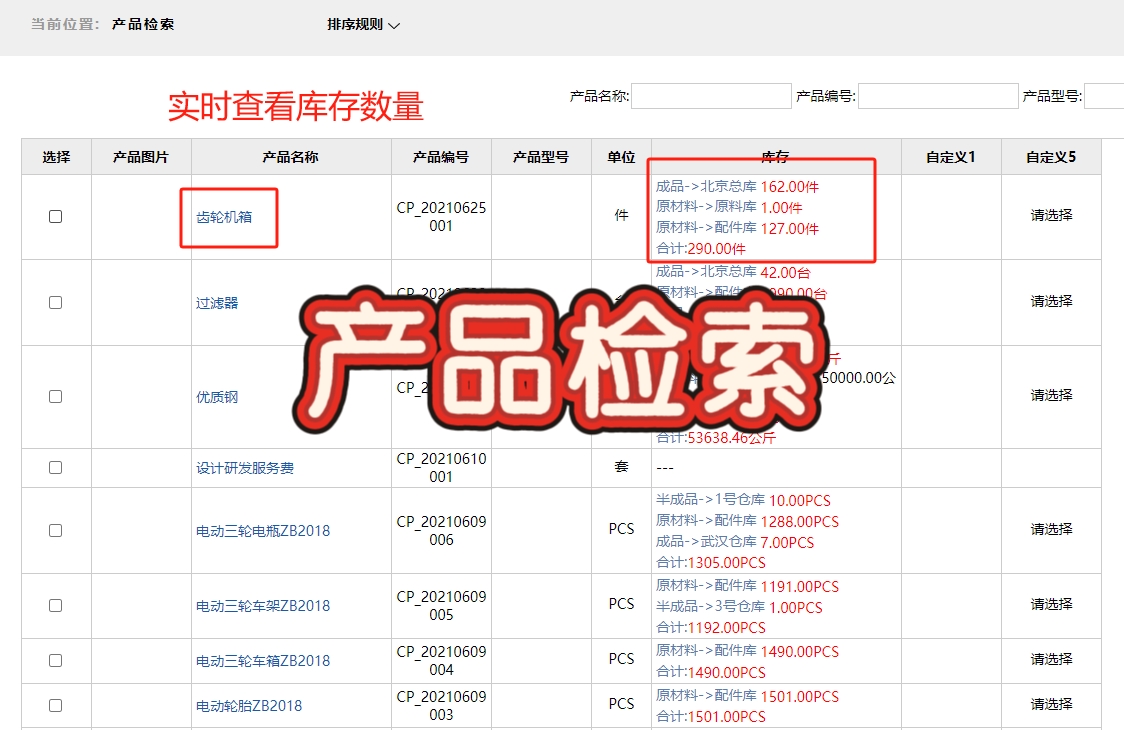Tick the checkbox for 电动三轮电瓶ZB2018

click(55, 531)
